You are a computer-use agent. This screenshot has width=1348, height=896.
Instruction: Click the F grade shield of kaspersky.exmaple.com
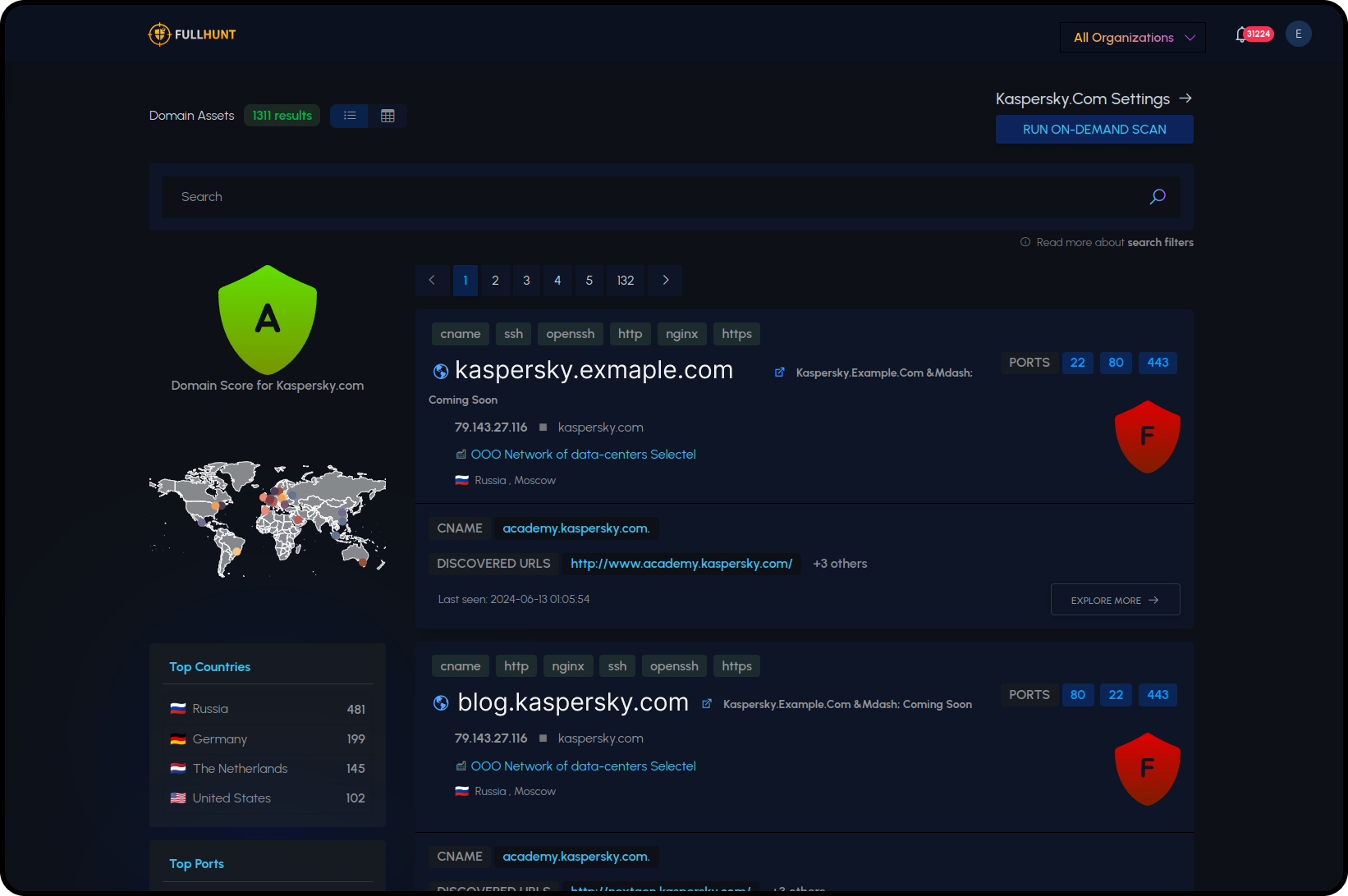click(x=1147, y=437)
